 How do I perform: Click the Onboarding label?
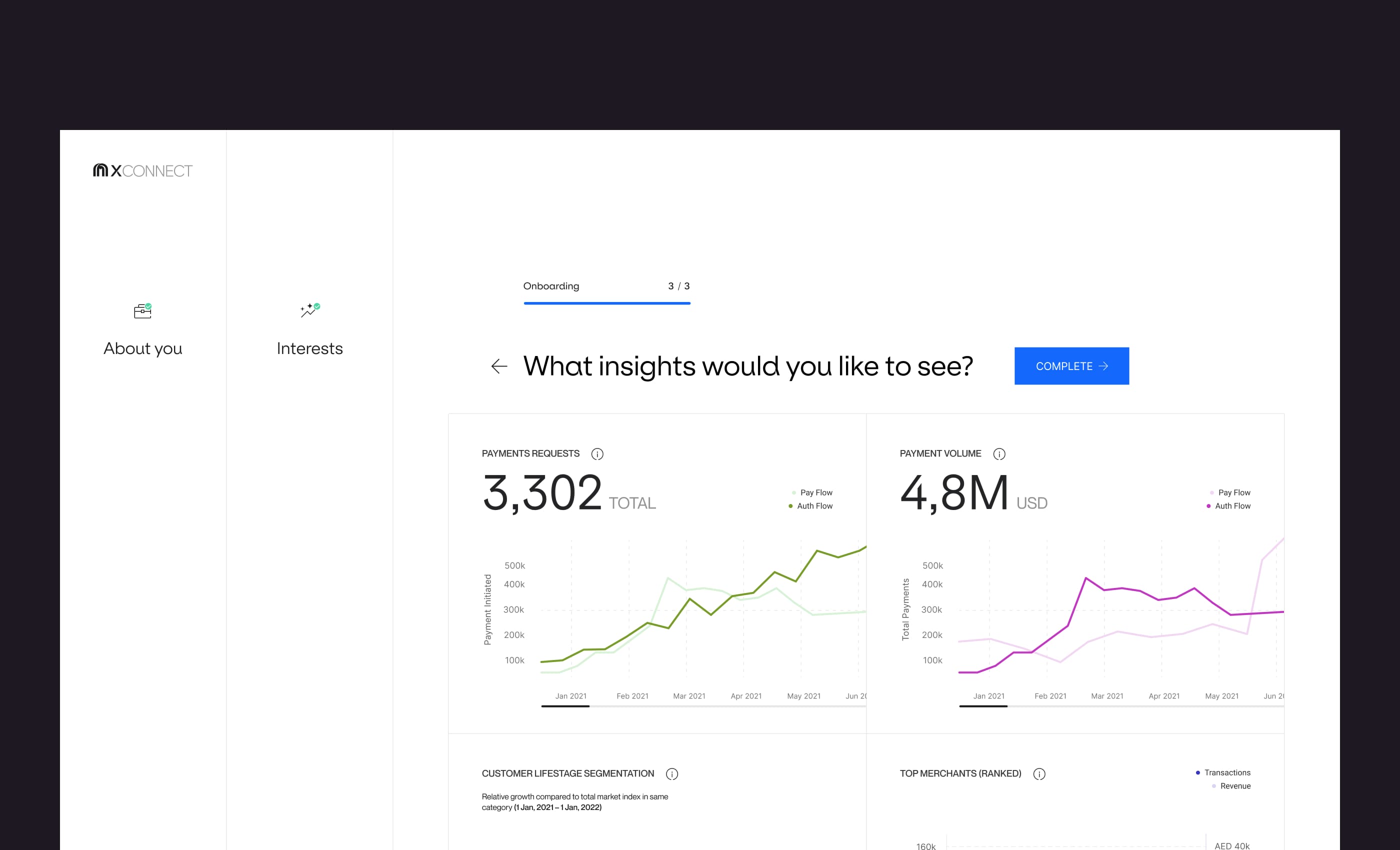pyautogui.click(x=551, y=286)
